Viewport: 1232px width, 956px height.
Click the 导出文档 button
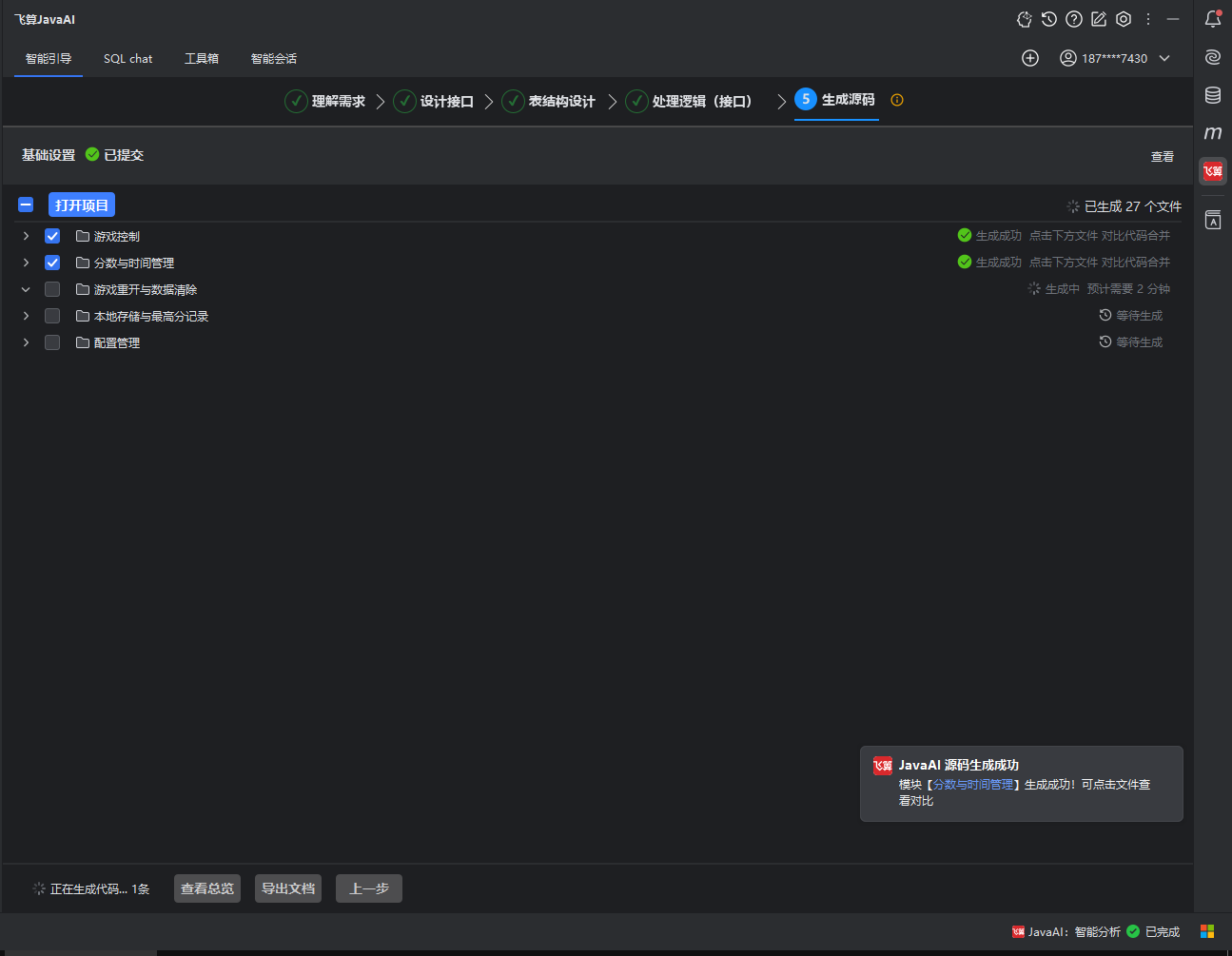288,888
